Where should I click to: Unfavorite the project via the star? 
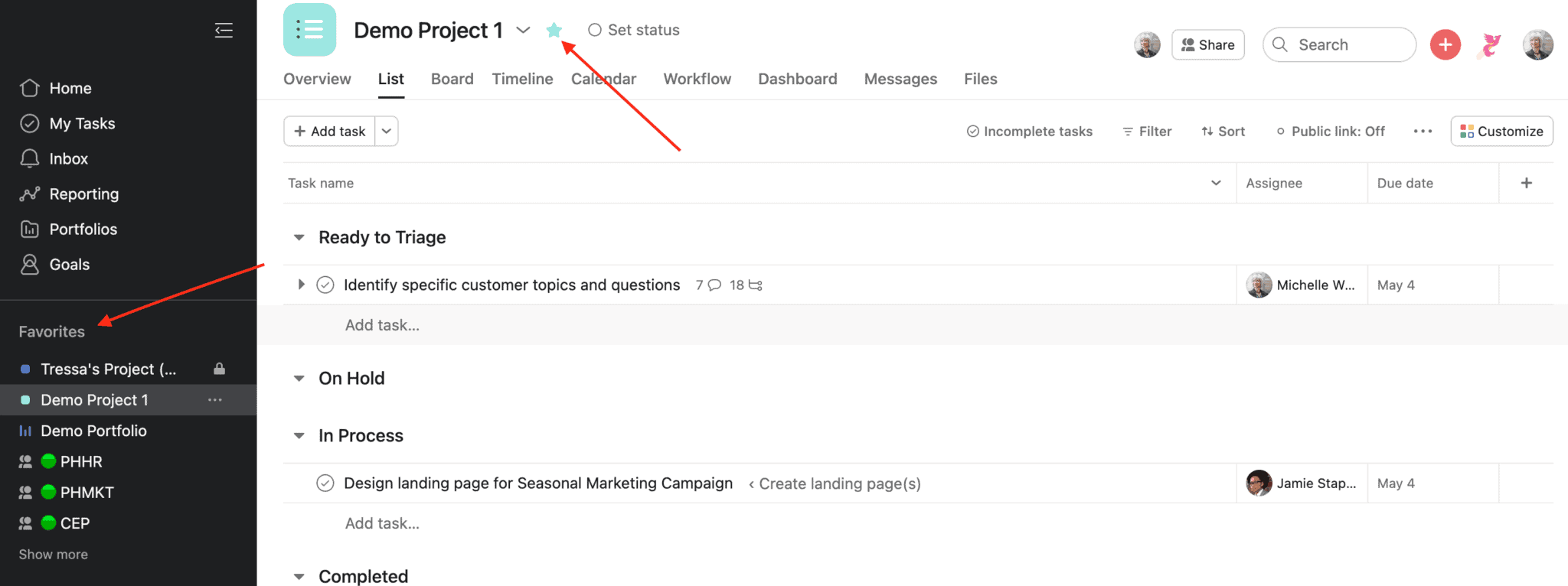point(554,30)
